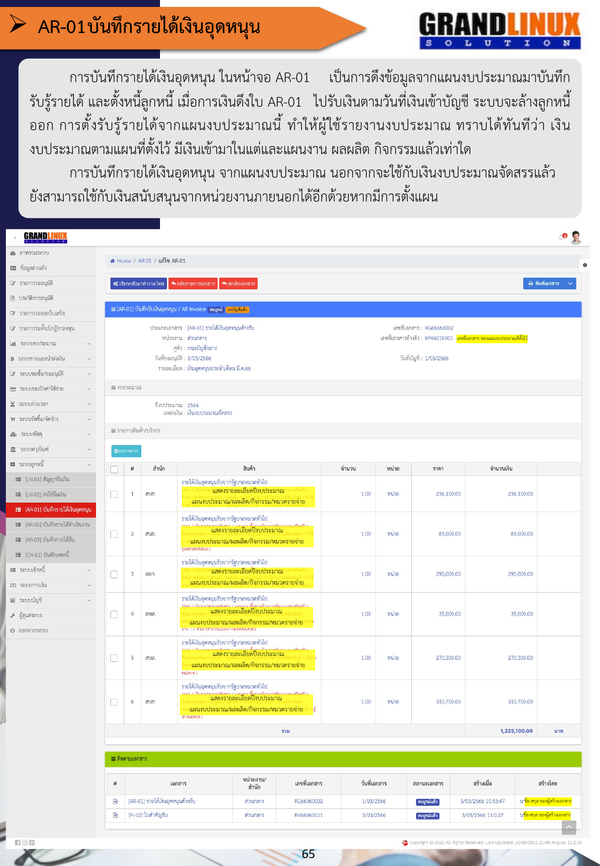Screen dimensions: 600x866
Task: Click the file icon in the RG66060002 row
Action: pyautogui.click(x=115, y=801)
